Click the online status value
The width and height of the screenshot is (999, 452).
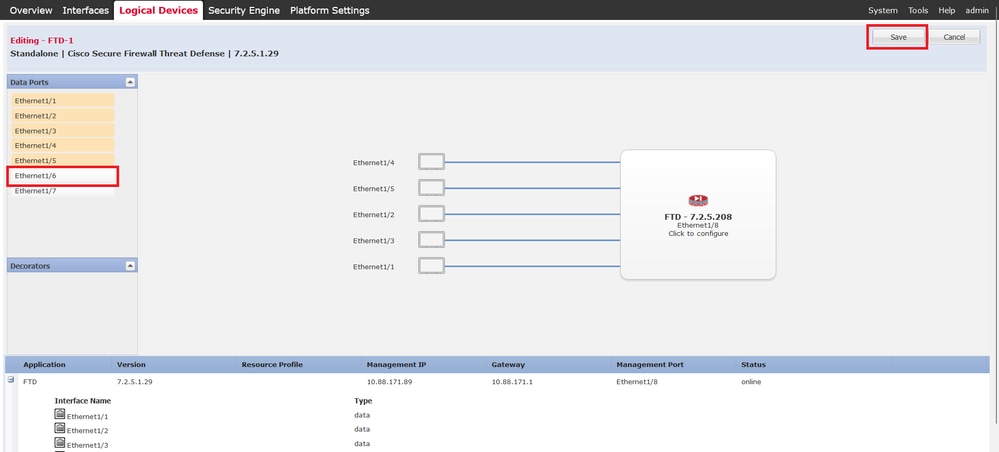[x=751, y=382]
